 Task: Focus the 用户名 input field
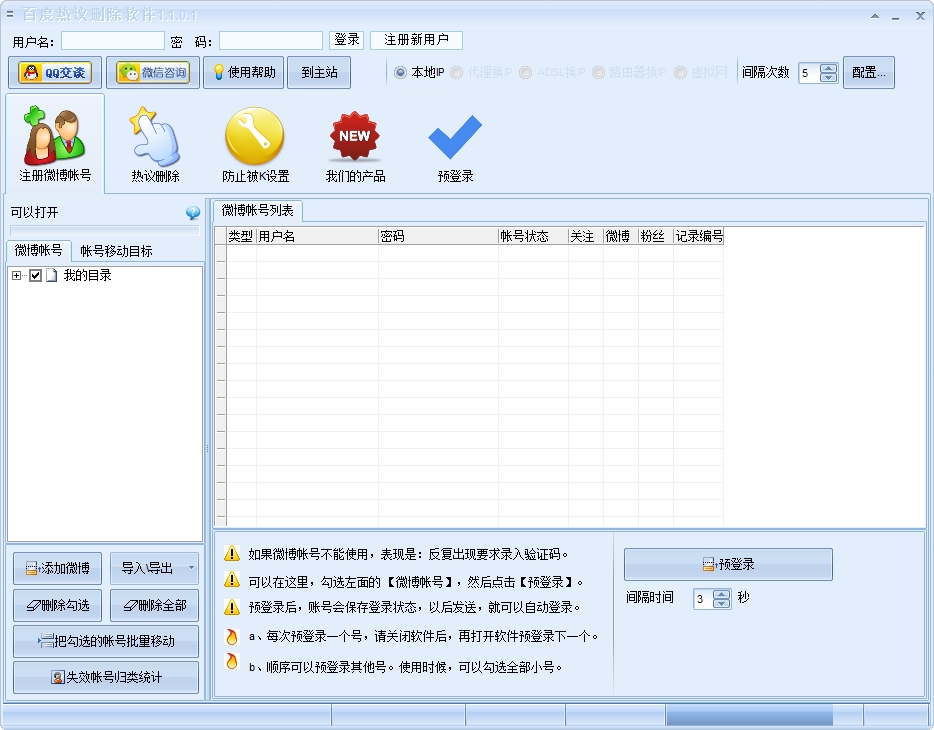click(113, 40)
